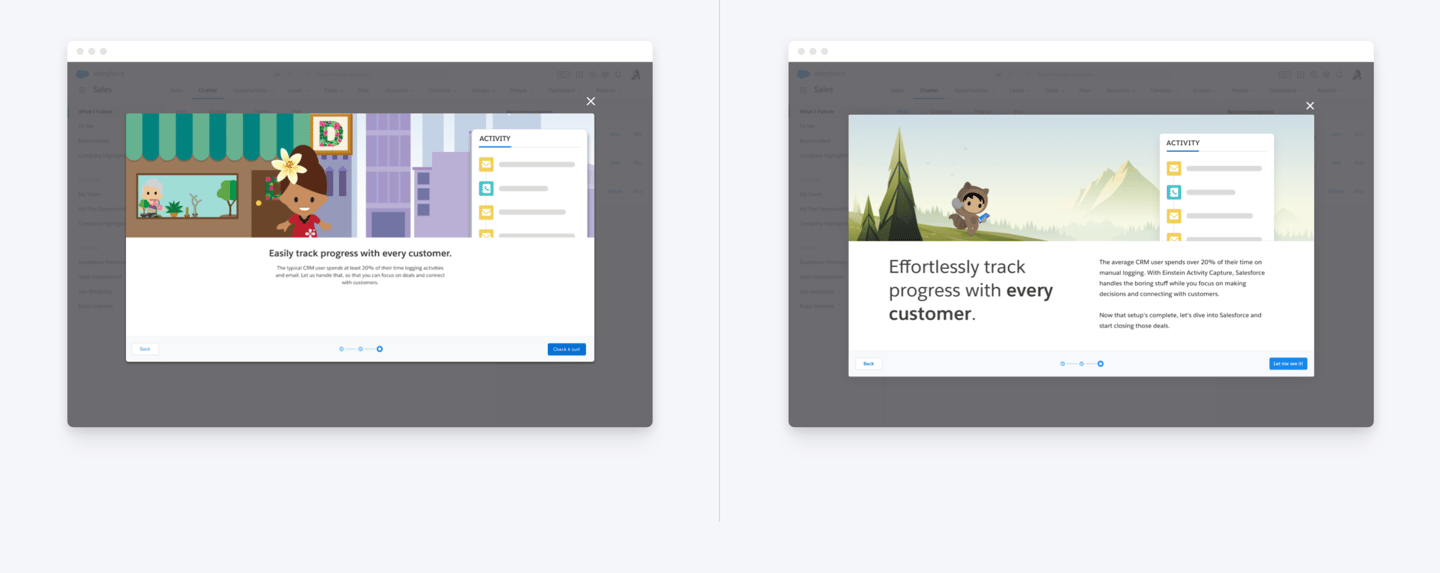Open the Chatter tab behind the storefront dialog

coord(208,90)
